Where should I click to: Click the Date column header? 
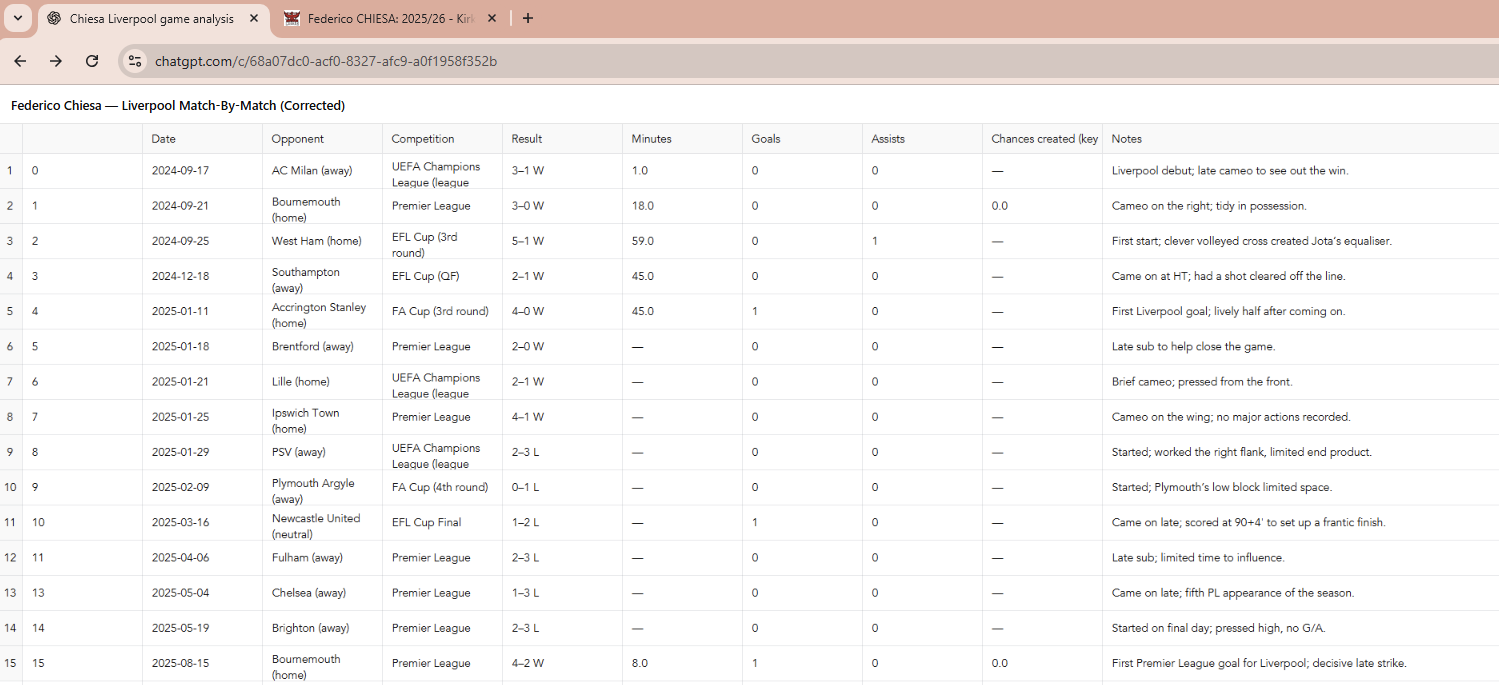click(202, 139)
